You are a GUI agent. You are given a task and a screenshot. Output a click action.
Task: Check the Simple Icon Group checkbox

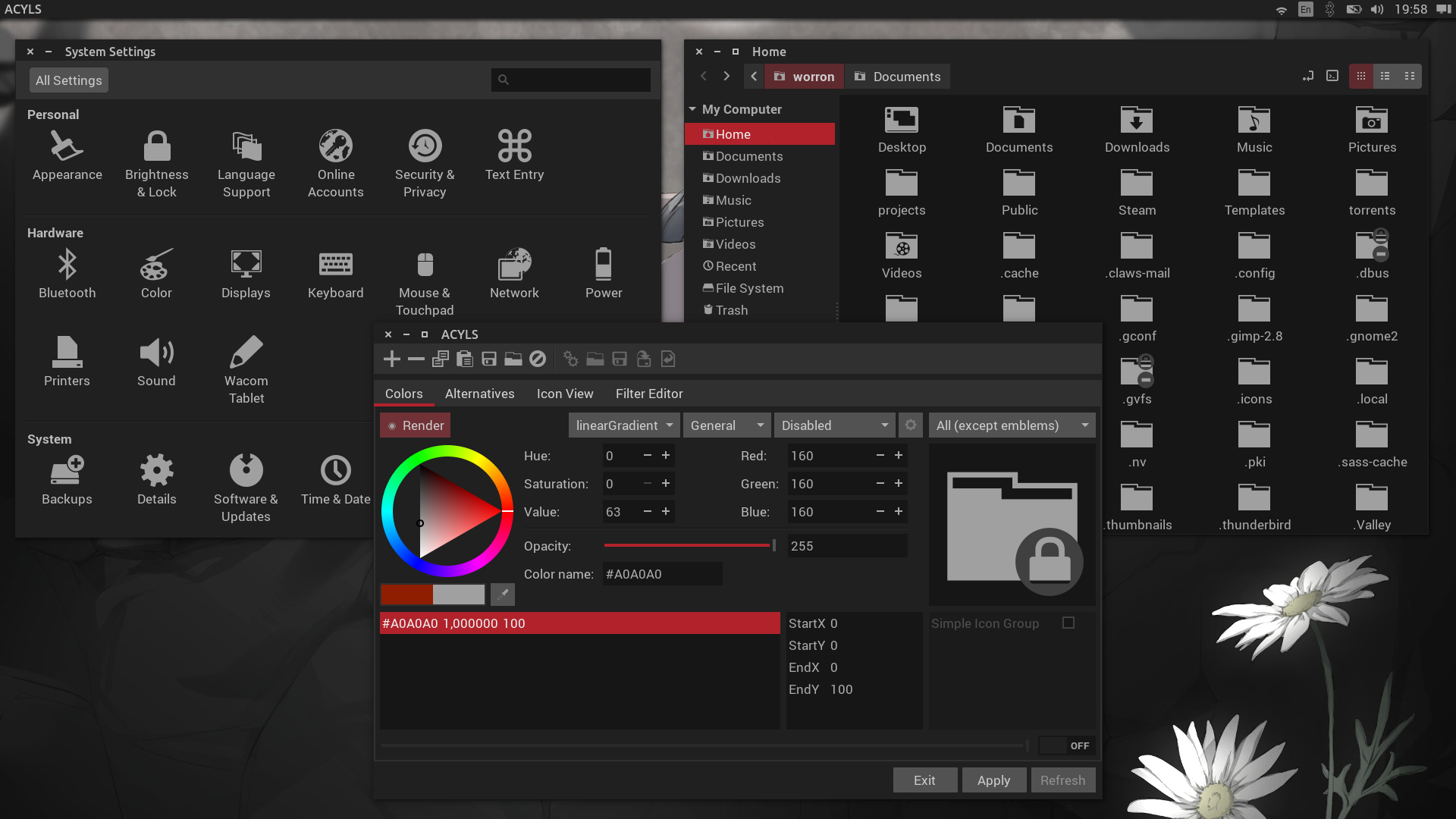coord(1068,623)
